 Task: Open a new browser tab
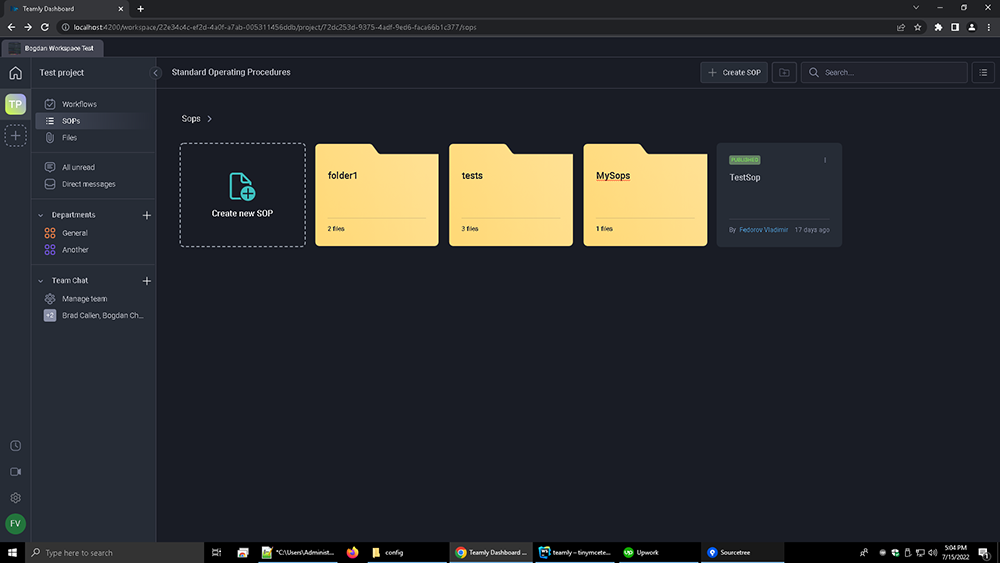point(140,9)
